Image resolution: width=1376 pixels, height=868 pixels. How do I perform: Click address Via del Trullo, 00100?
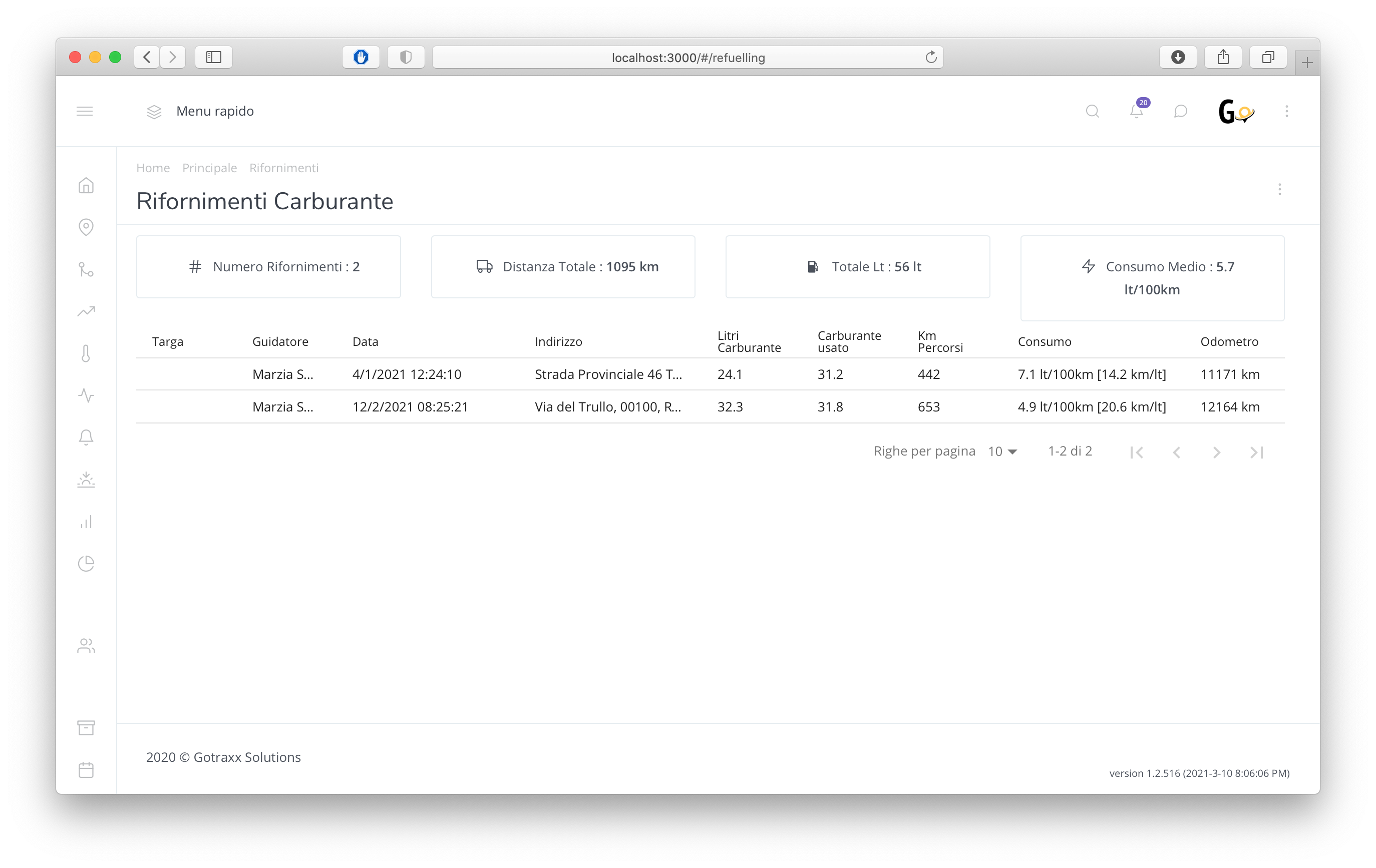[x=607, y=407]
